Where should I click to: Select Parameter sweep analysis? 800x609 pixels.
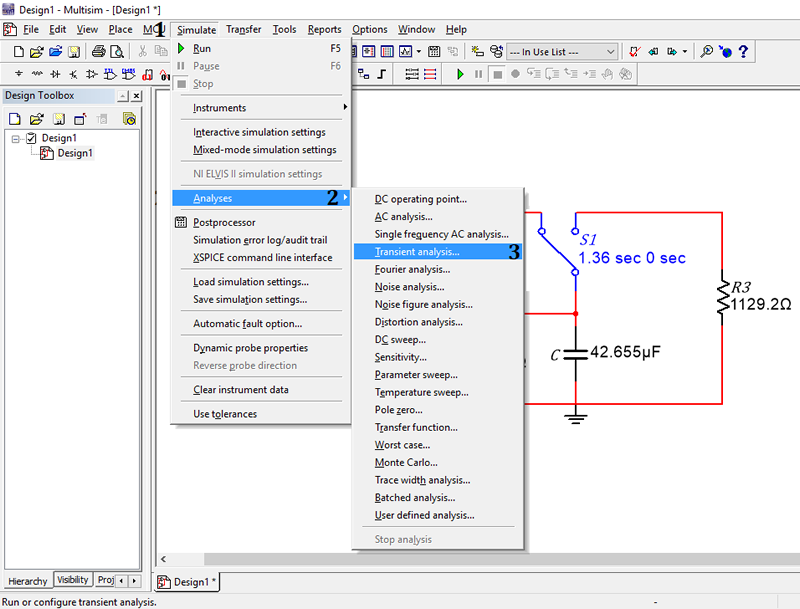click(438, 374)
